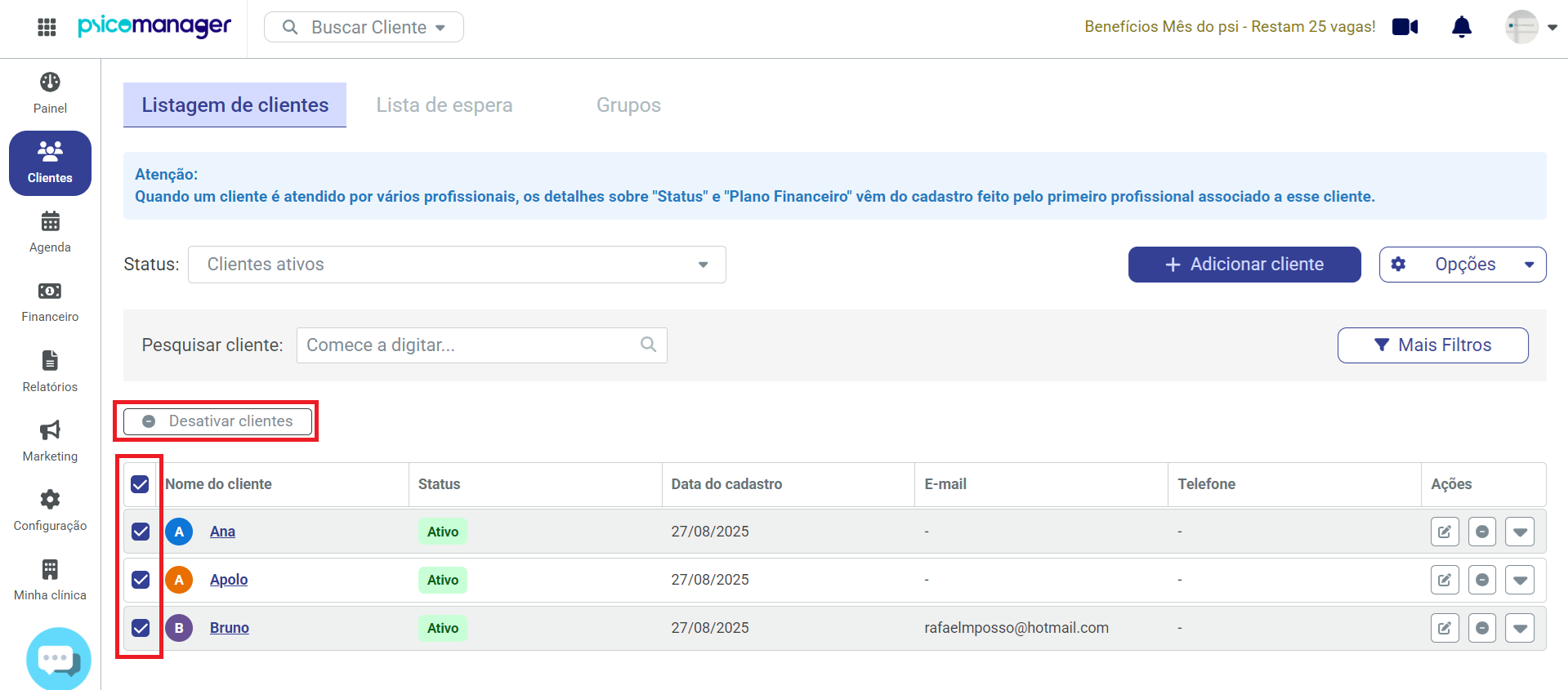Open the user avatar profile menu
The width and height of the screenshot is (1568, 690).
point(1530,27)
